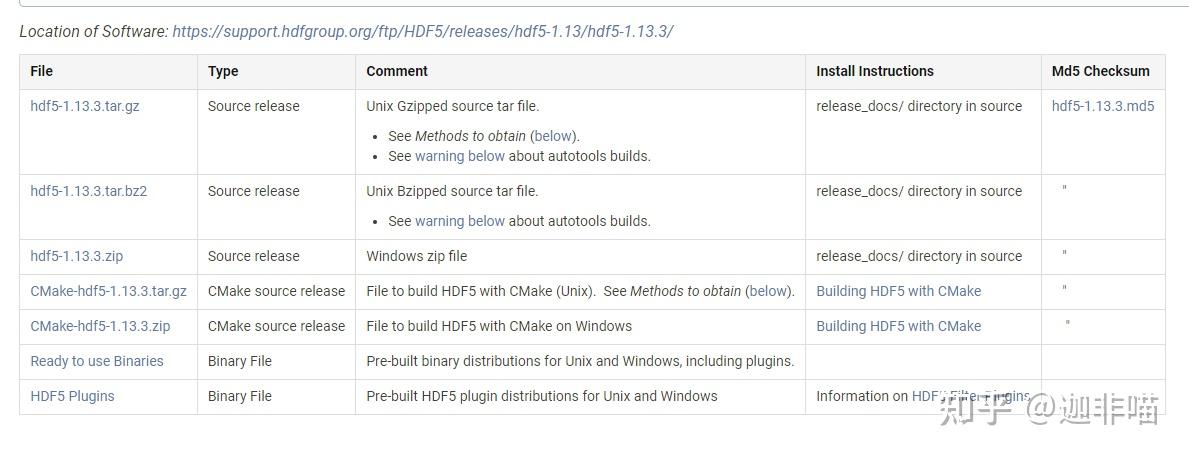Open the HDF5 Plugins link
The height and width of the screenshot is (457, 1189).
tap(72, 396)
